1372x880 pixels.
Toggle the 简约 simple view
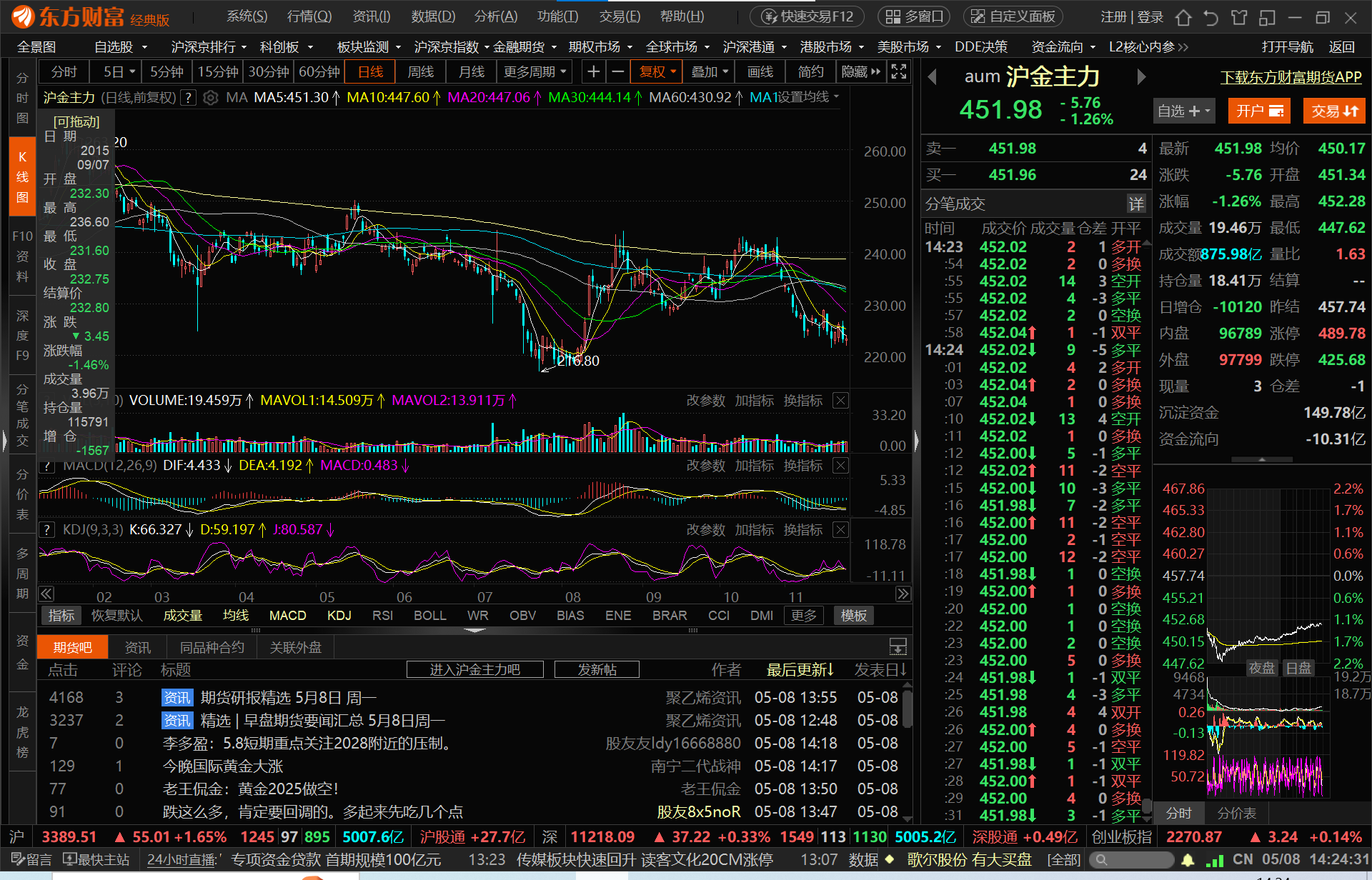(810, 71)
